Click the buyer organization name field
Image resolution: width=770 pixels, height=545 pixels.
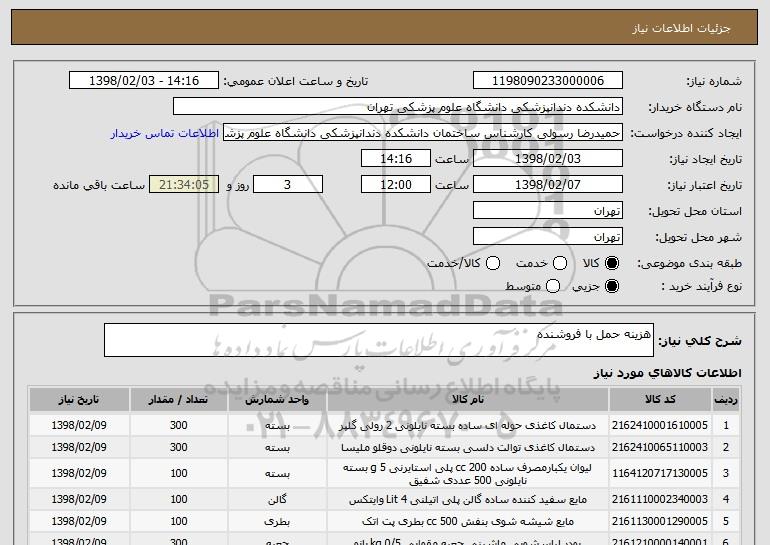coord(398,107)
